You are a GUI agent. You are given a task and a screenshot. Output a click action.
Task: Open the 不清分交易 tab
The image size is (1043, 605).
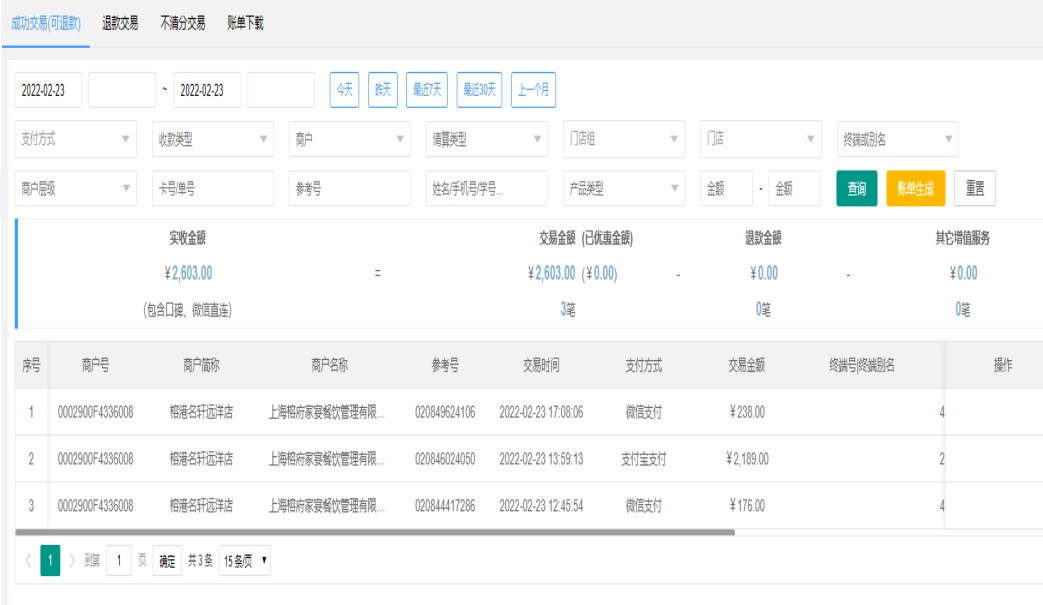coord(183,23)
